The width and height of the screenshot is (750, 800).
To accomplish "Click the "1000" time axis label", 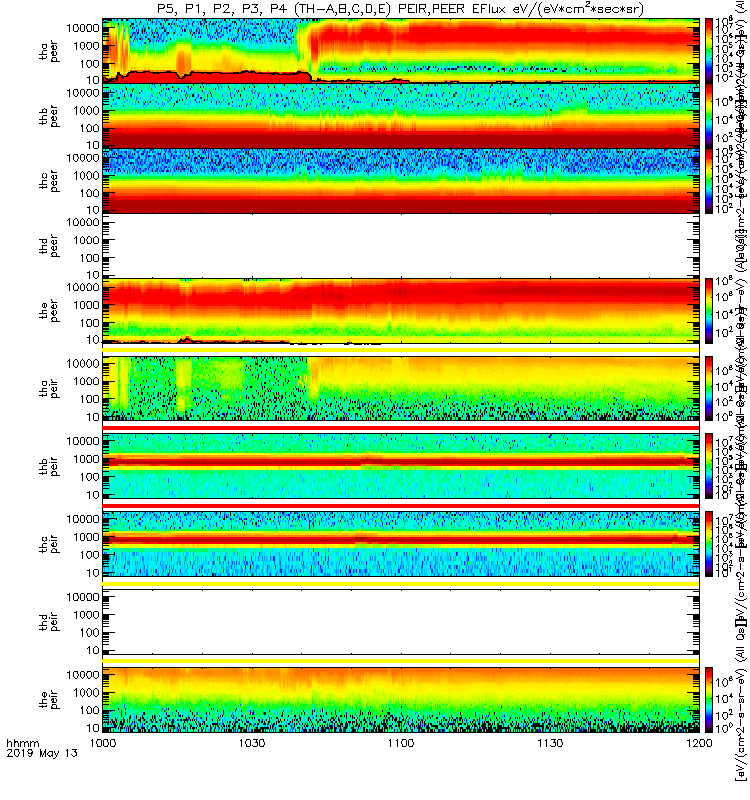I will click(x=103, y=743).
